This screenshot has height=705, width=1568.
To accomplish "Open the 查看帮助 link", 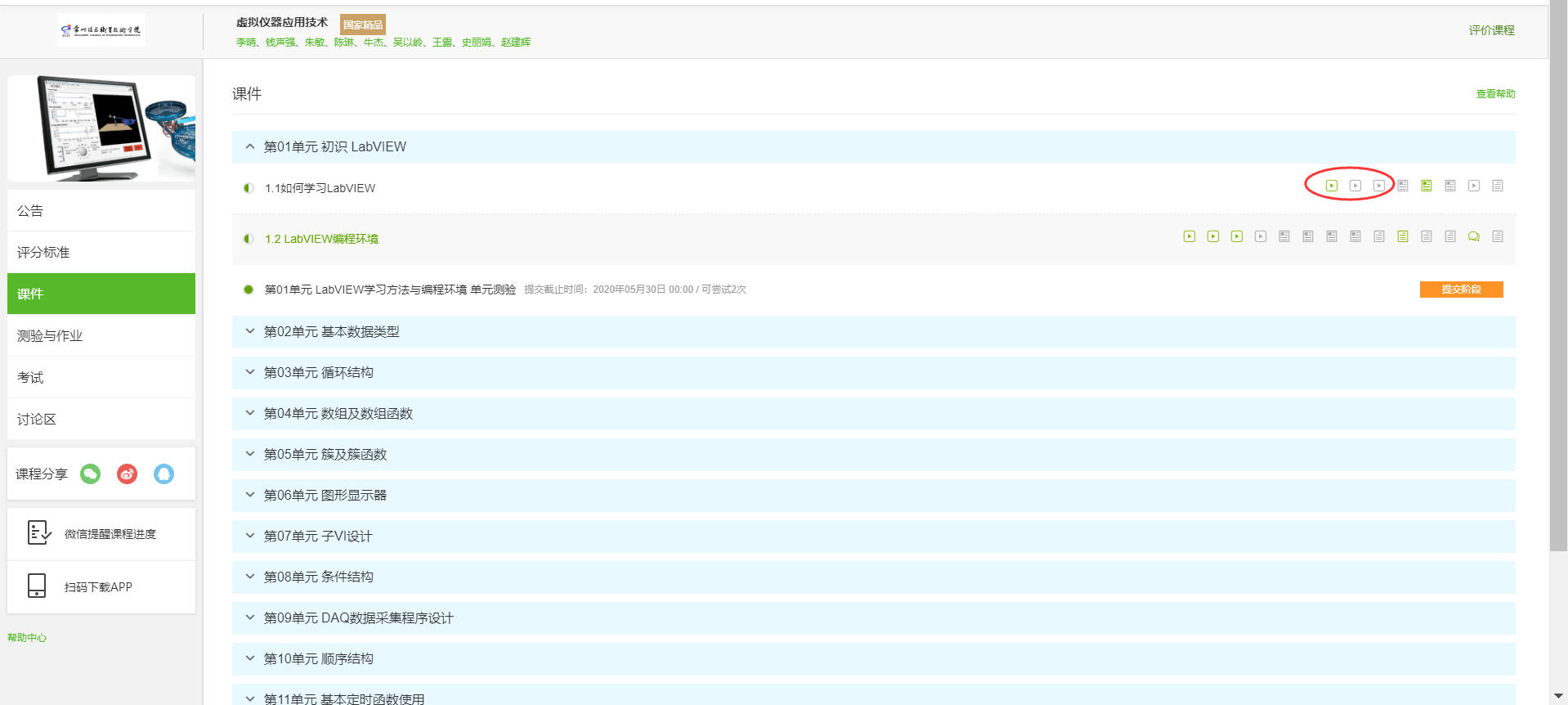I will (1495, 94).
